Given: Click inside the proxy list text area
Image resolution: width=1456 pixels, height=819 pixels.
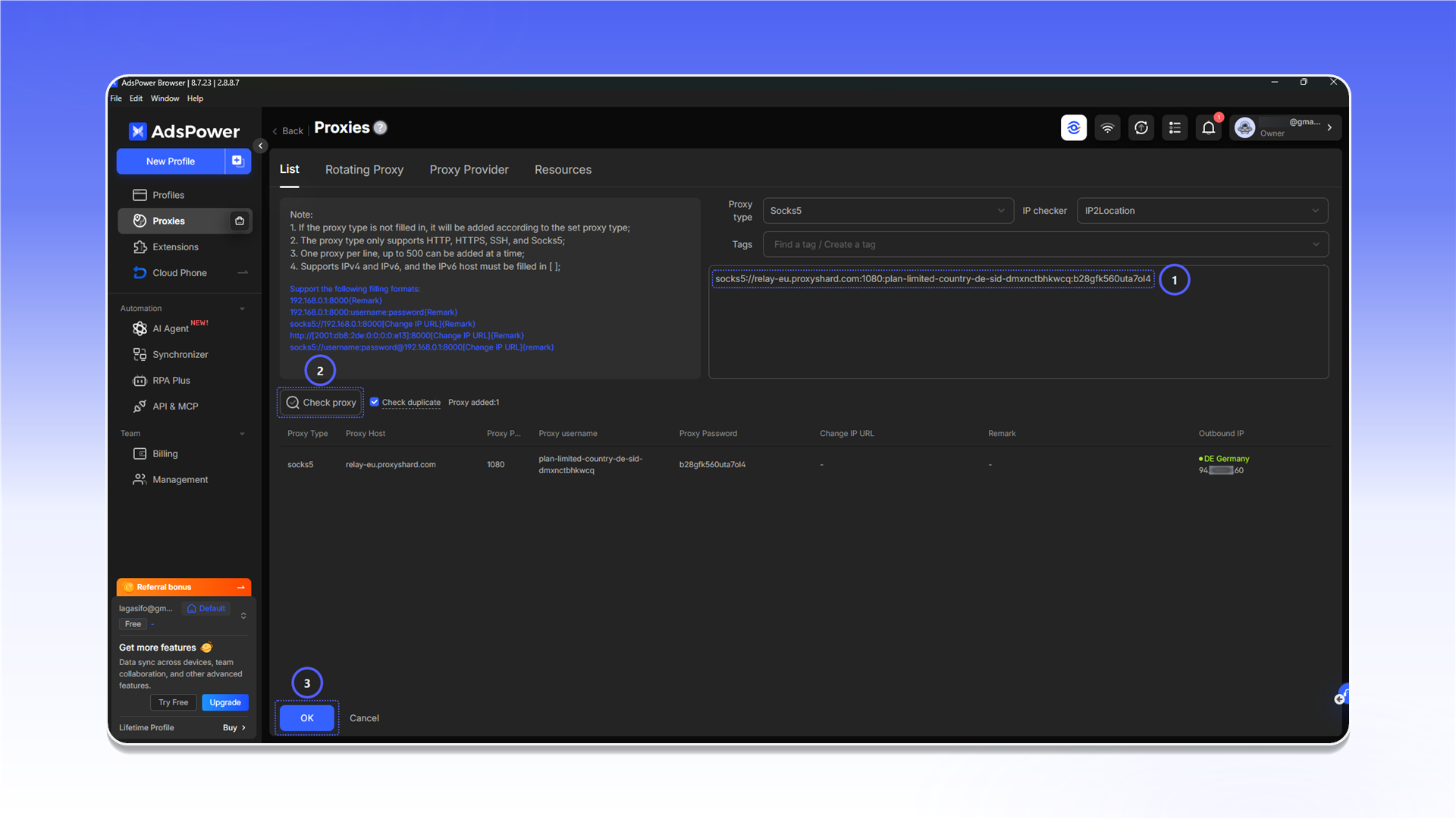Looking at the screenshot, I should click(x=1018, y=322).
